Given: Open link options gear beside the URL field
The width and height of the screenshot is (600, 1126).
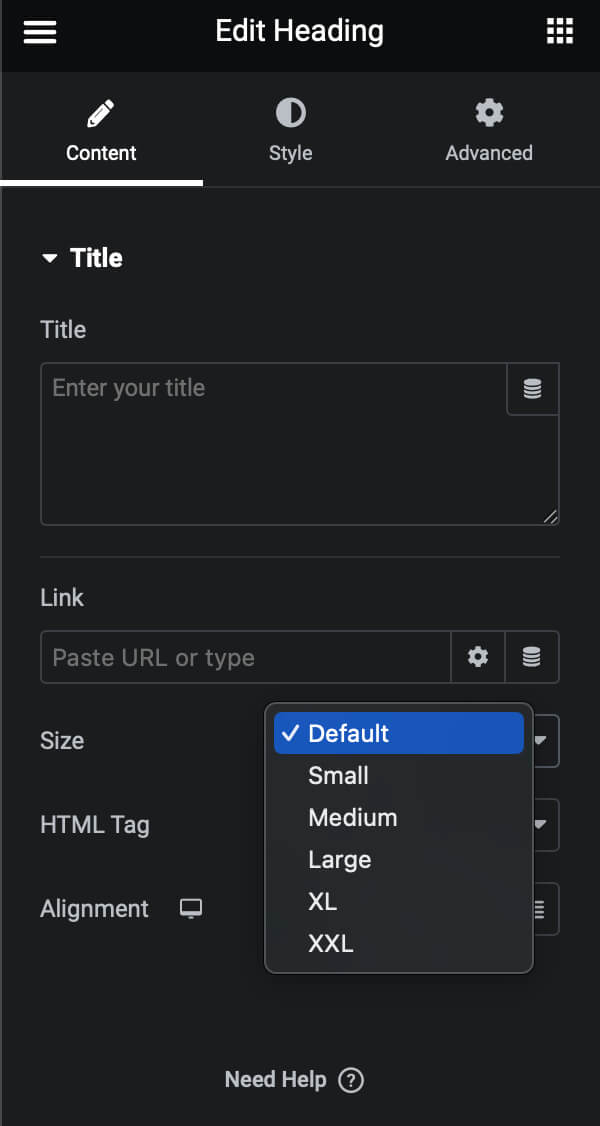Looking at the screenshot, I should point(478,657).
